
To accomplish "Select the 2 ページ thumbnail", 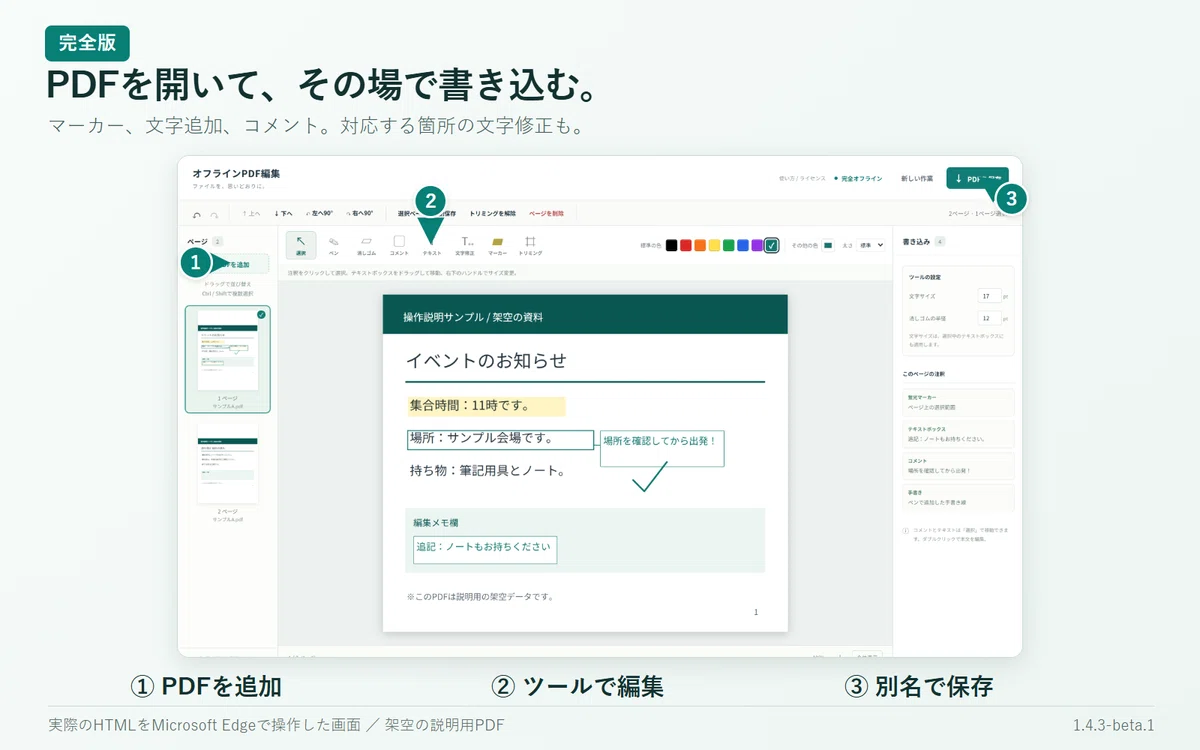I will click(x=228, y=473).
